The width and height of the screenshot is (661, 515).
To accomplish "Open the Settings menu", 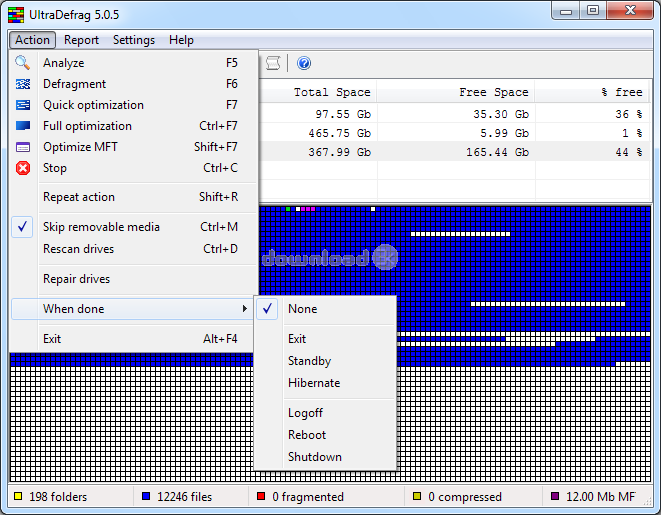I will (134, 40).
